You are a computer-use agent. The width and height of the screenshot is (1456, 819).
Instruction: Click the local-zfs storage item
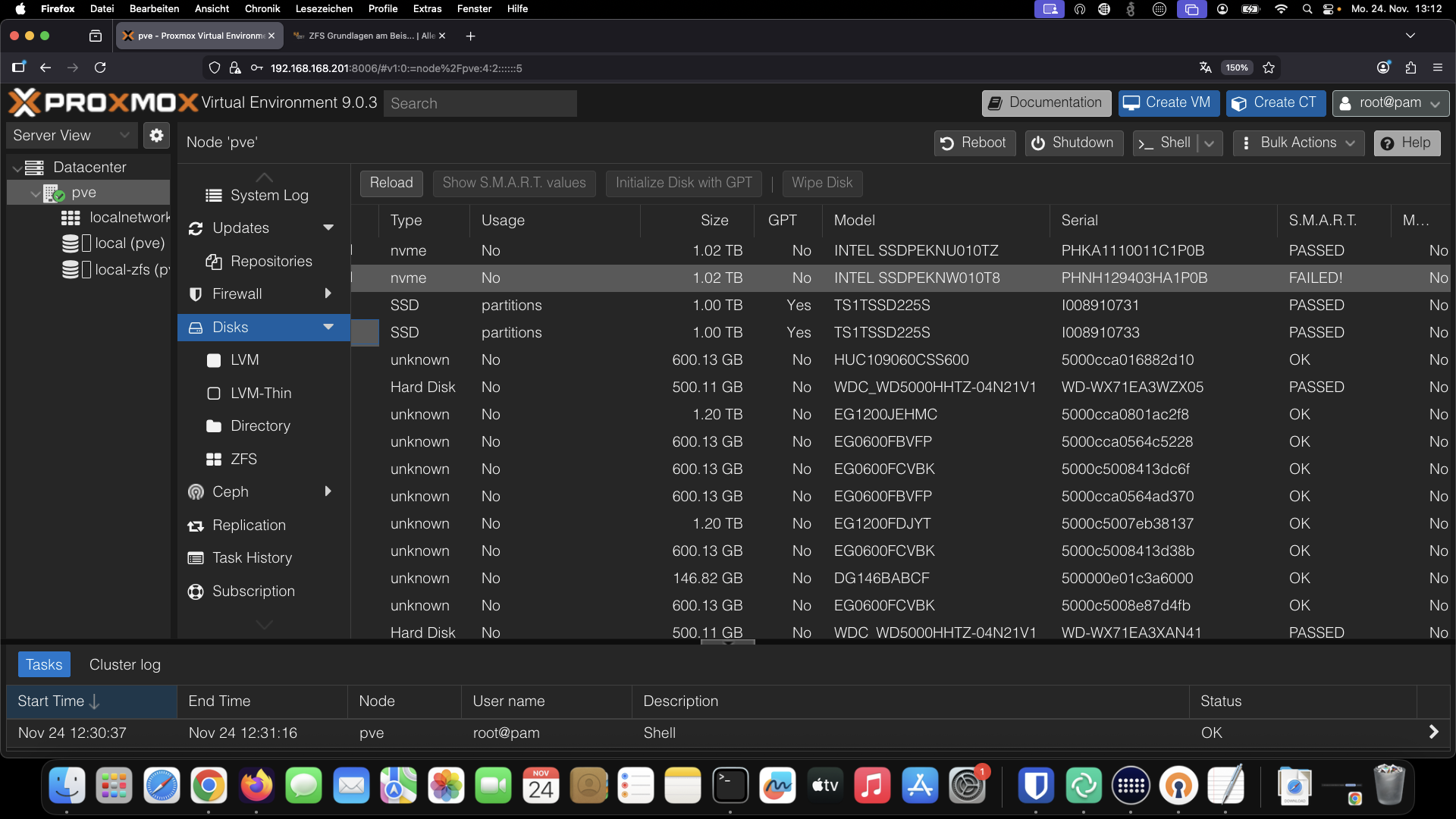coord(129,270)
